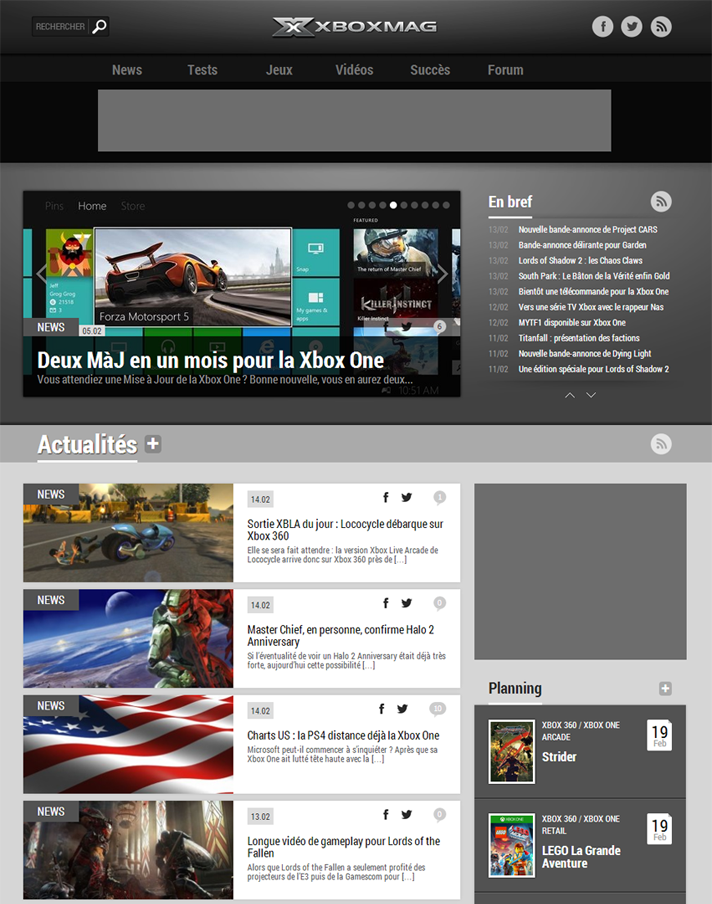Click plus icon next to Planning
The width and height of the screenshot is (712, 904).
(665, 688)
